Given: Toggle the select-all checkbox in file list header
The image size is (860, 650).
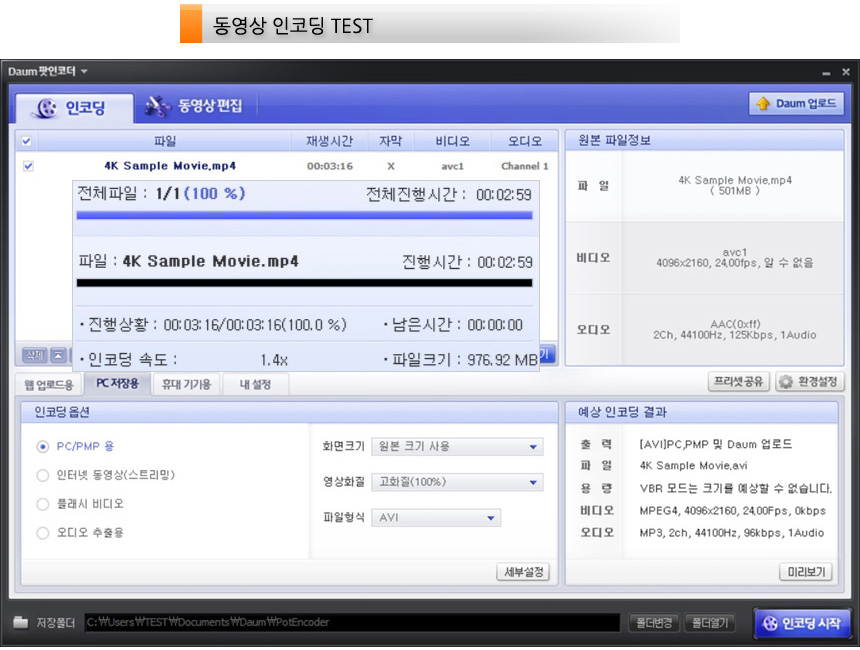Looking at the screenshot, I should pyautogui.click(x=26, y=141).
